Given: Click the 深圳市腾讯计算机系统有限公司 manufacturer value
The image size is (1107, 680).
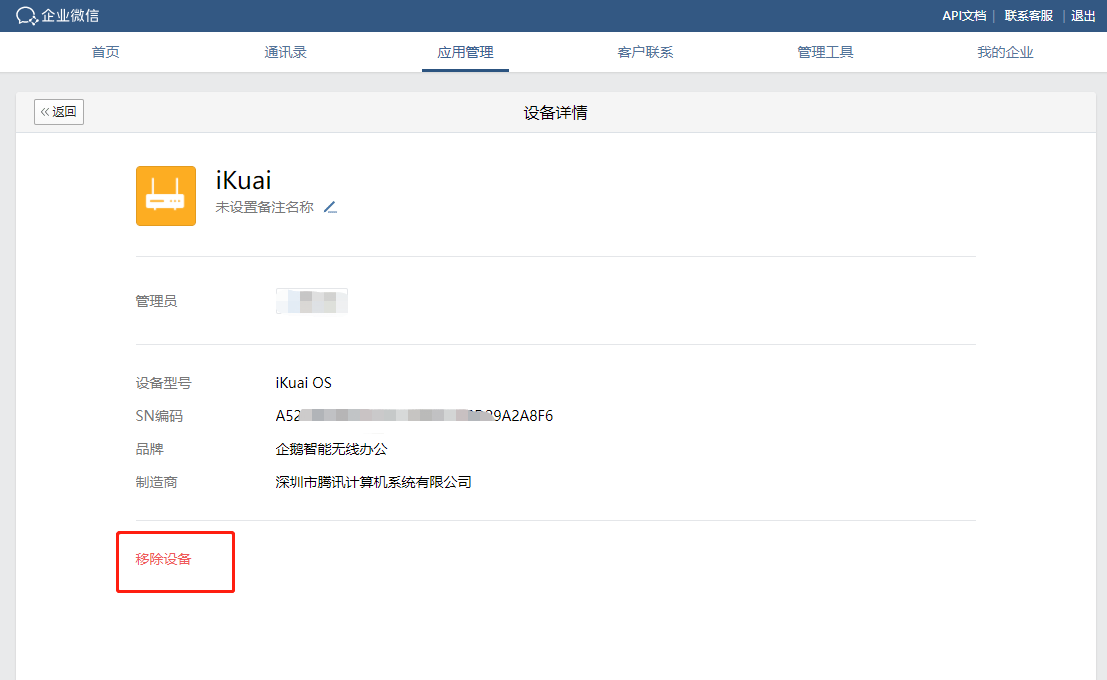Looking at the screenshot, I should click(373, 482).
